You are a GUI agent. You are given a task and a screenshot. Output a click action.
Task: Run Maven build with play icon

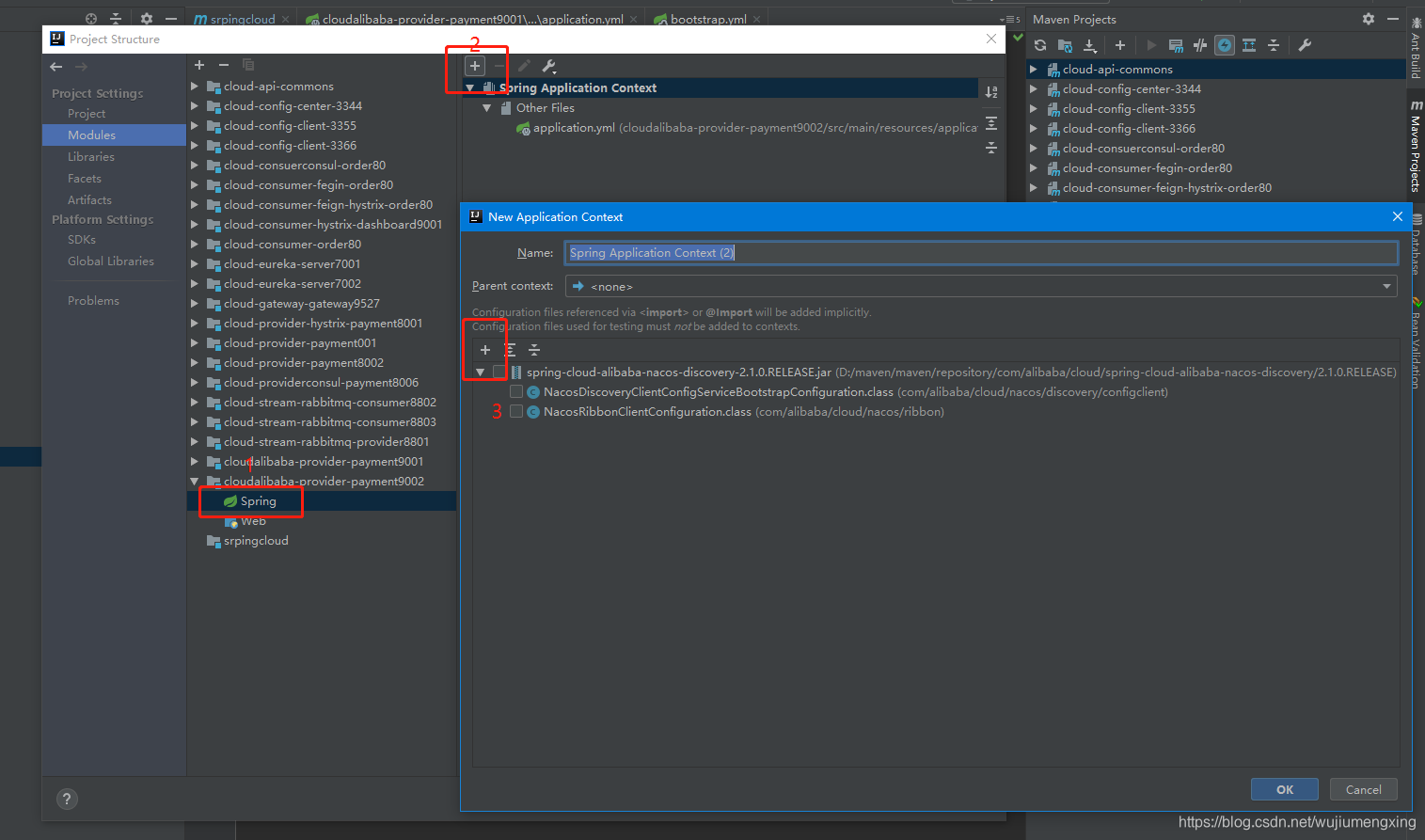point(1151,44)
